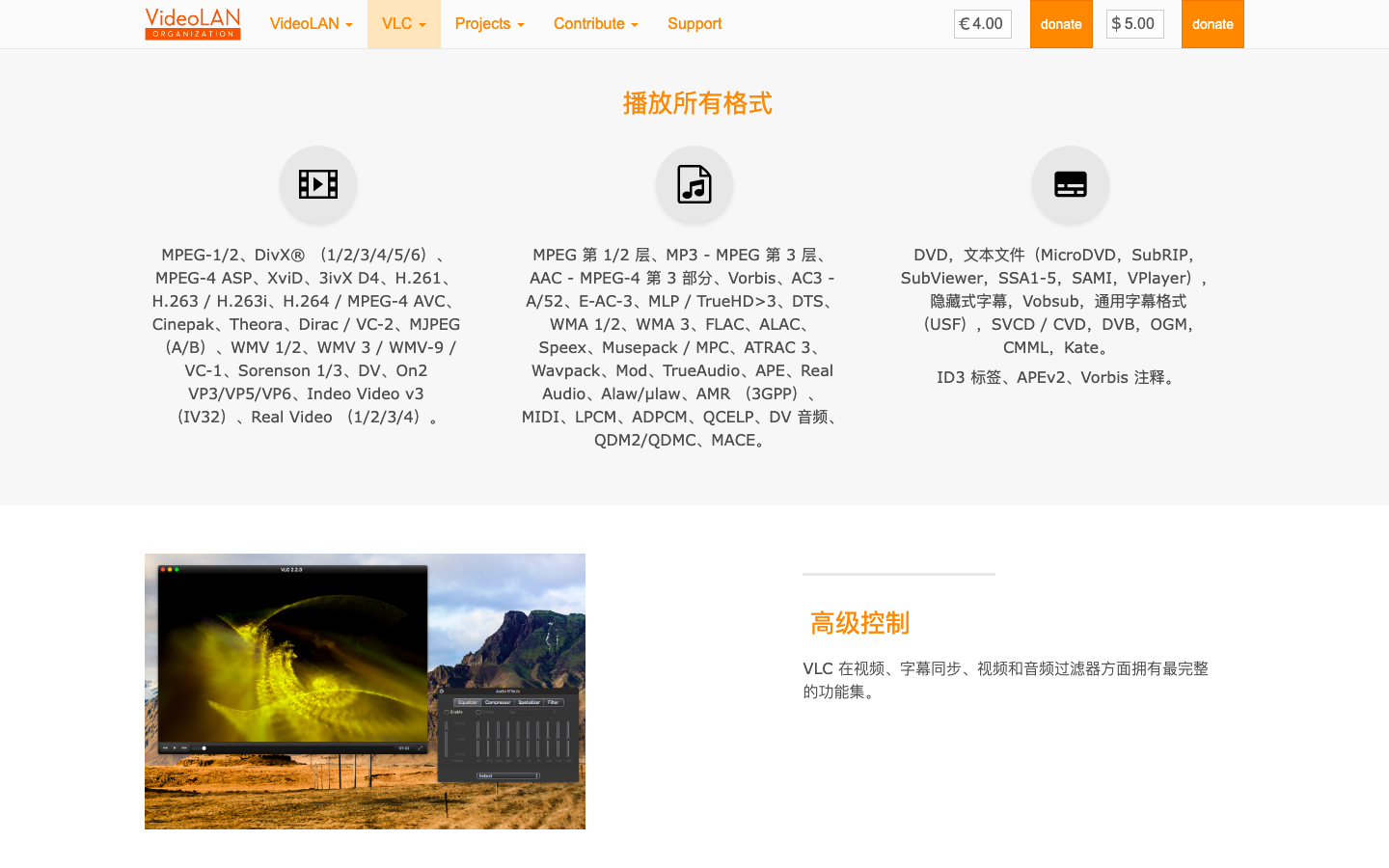Click the euro donate button

point(1061,24)
